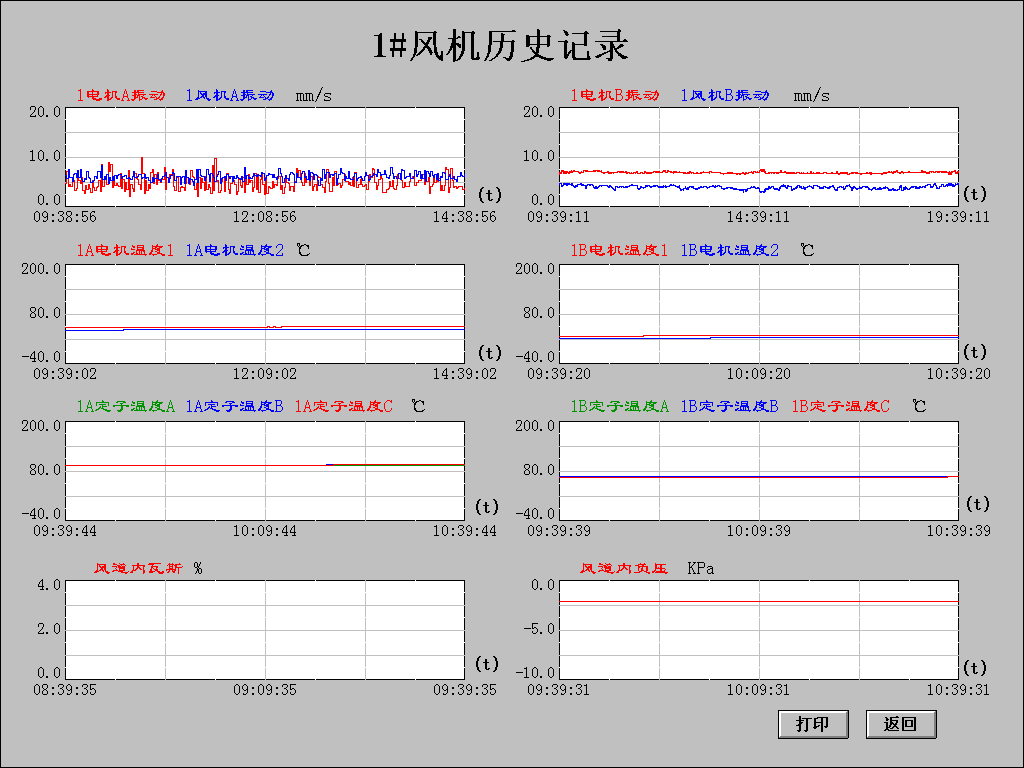Viewport: 1024px width, 768px height.
Task: Click the blue 1风机B振动 legend label
Action: 725,96
